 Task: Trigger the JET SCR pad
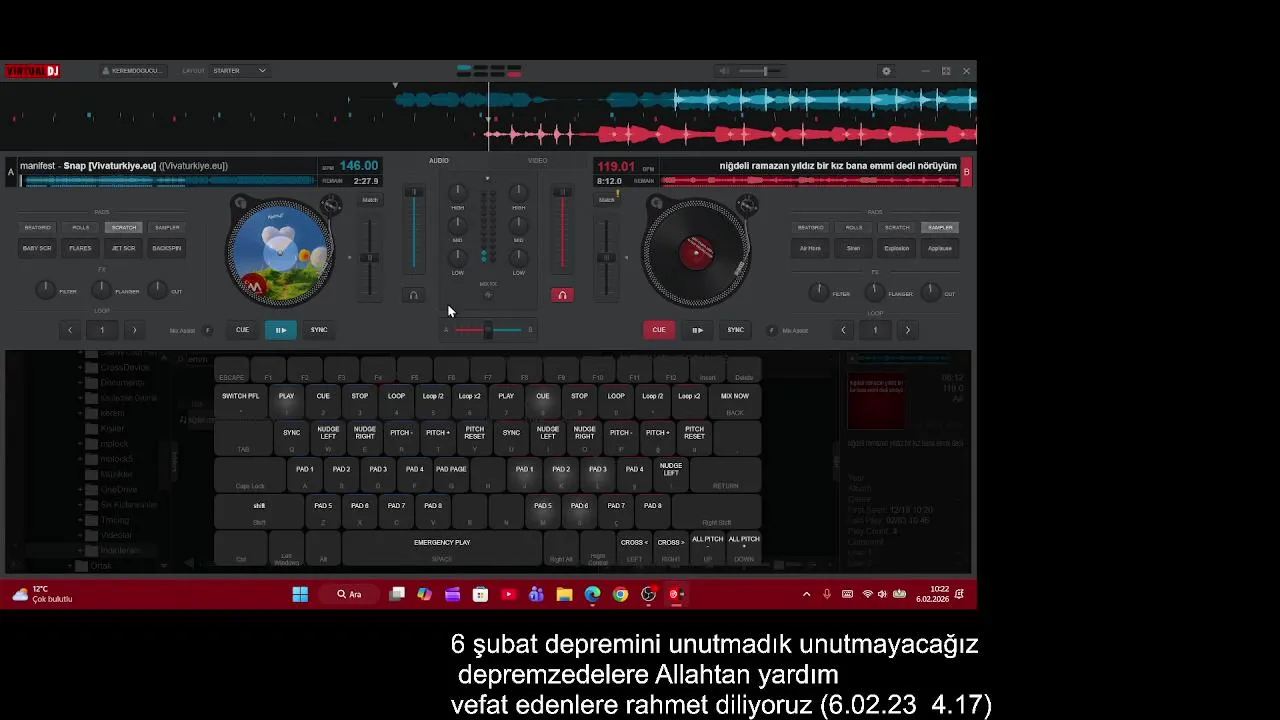[x=124, y=248]
